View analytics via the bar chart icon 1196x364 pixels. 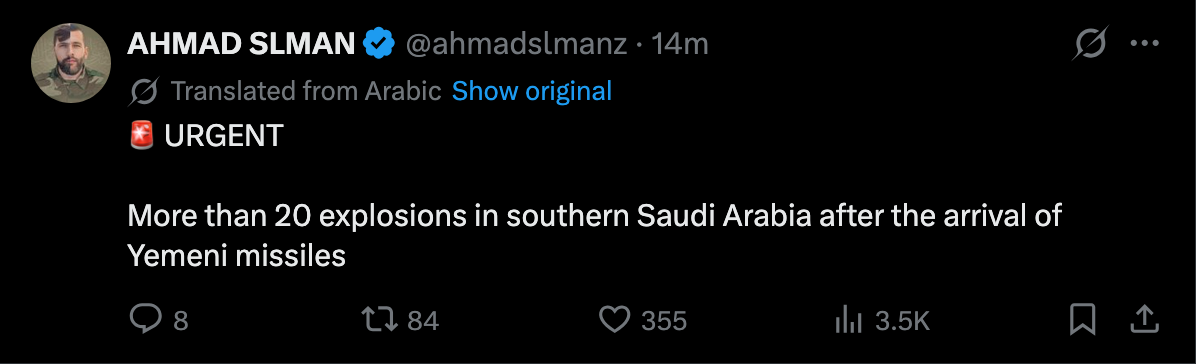pos(848,321)
